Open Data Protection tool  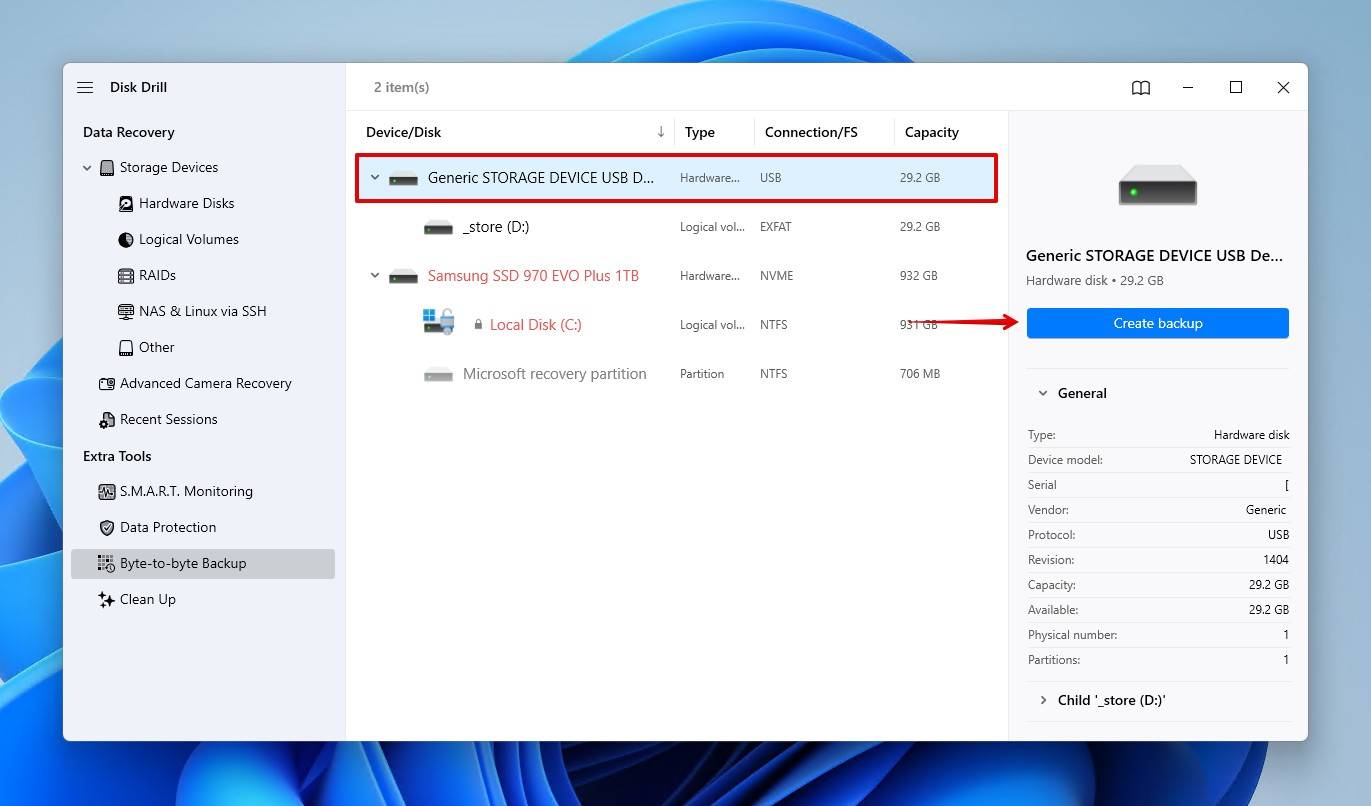click(x=167, y=528)
